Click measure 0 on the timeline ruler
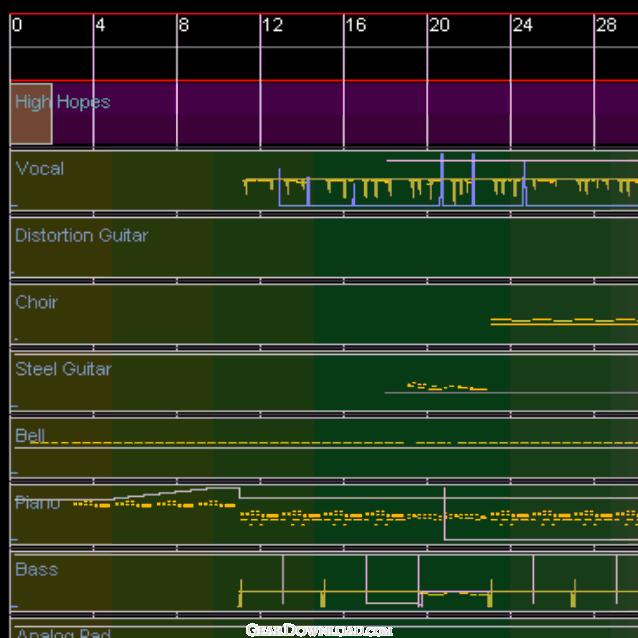Image resolution: width=638 pixels, height=638 pixels. [x=17, y=25]
